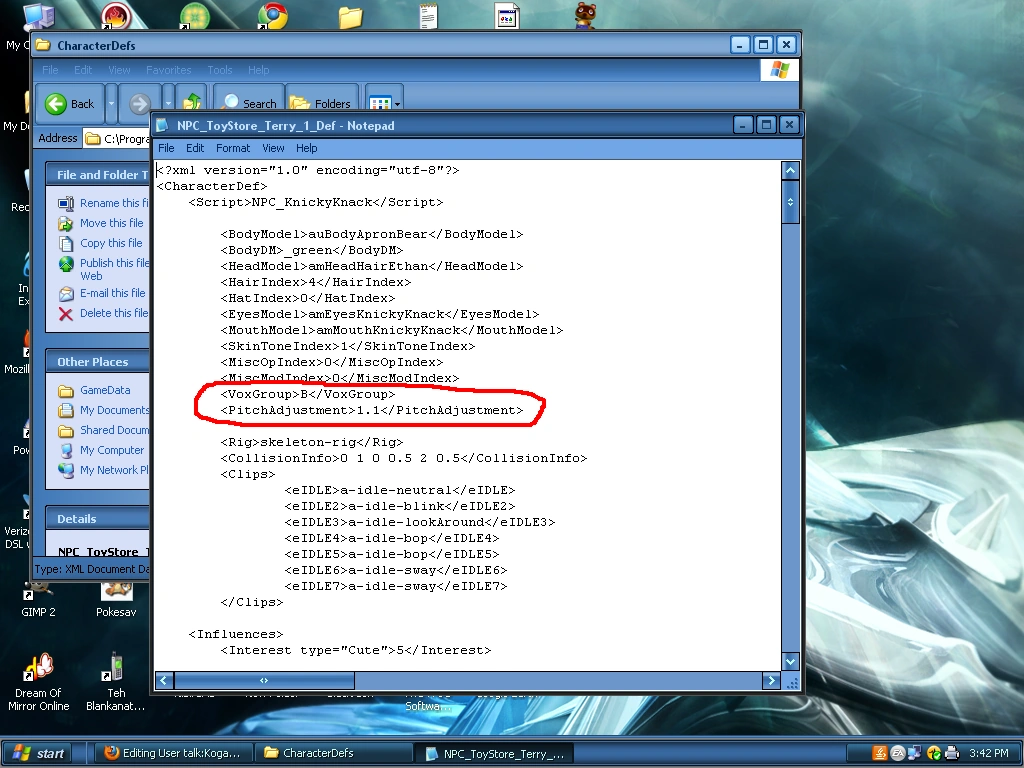Open the Windows Start button
Viewport: 1024px width, 768px height.
coord(37,753)
